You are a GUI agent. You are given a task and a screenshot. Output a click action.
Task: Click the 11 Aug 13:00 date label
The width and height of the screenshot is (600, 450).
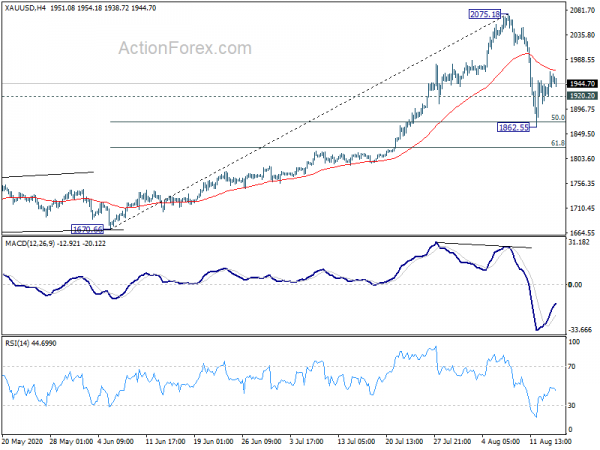click(550, 441)
